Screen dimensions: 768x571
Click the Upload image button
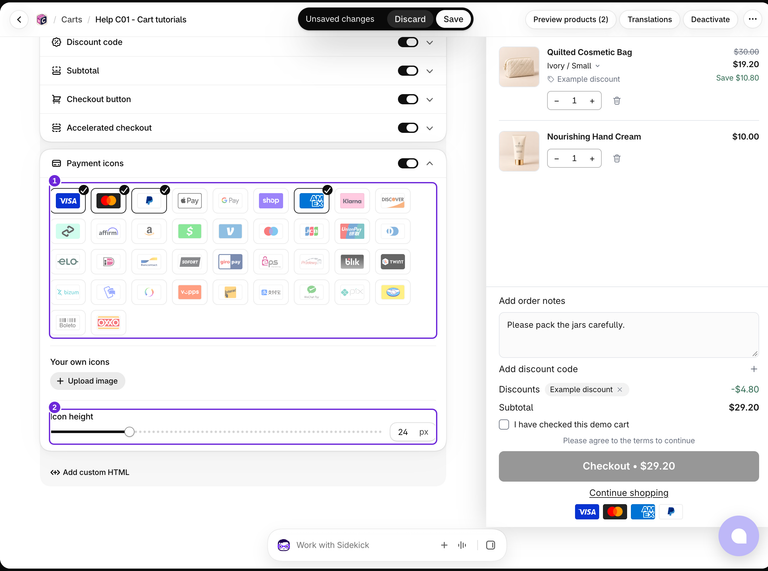88,381
